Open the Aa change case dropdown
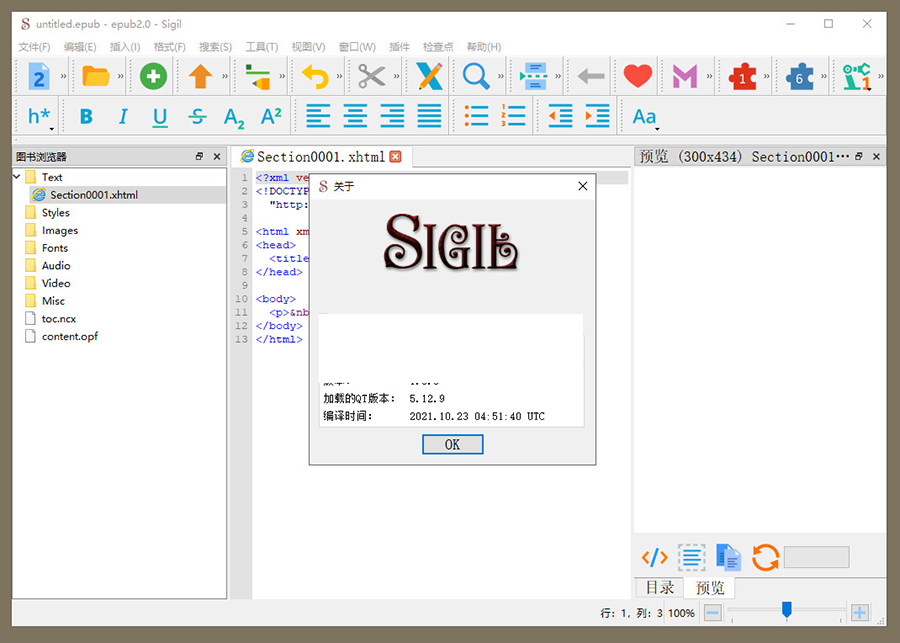 point(645,117)
